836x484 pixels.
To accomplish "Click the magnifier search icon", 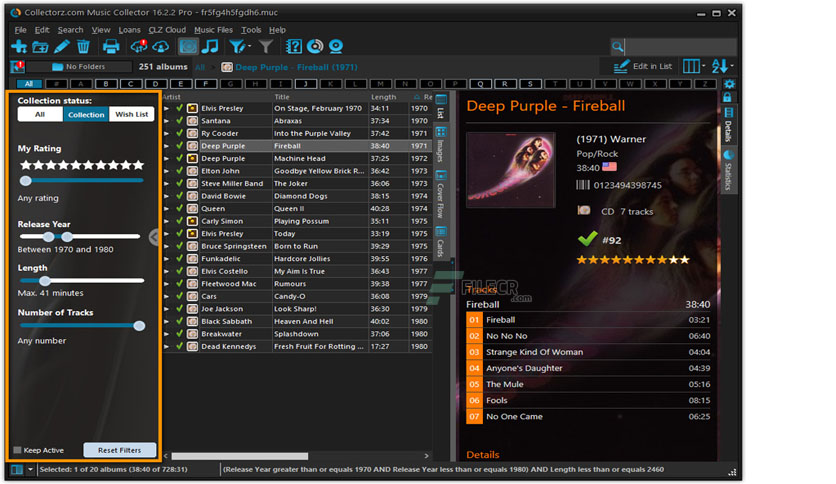I will [617, 47].
